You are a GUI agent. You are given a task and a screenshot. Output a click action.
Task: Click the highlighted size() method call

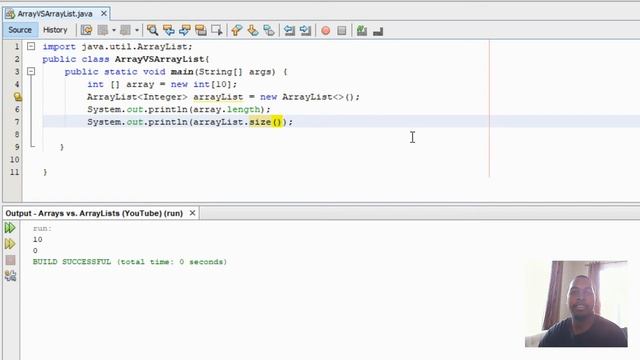click(x=265, y=122)
